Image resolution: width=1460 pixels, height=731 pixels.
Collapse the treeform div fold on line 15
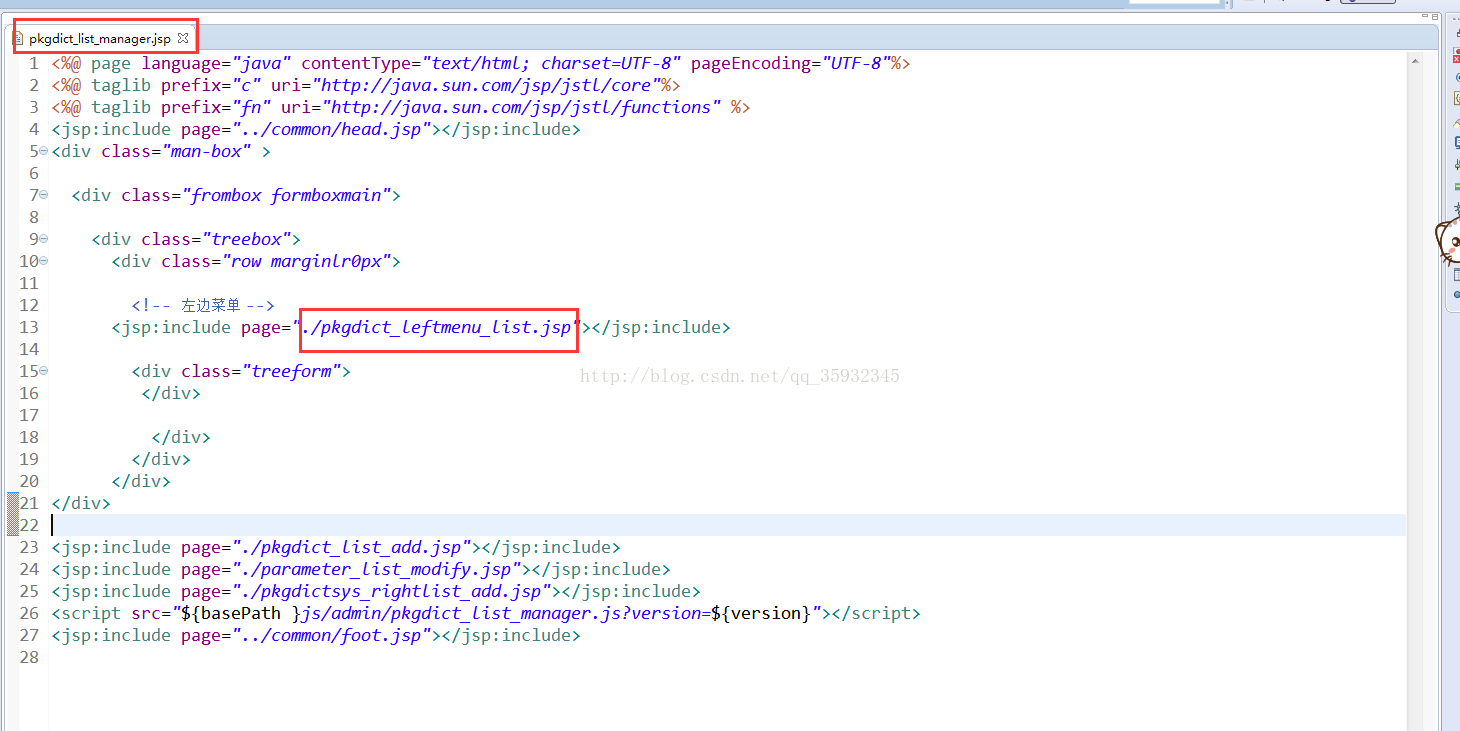tap(43, 371)
